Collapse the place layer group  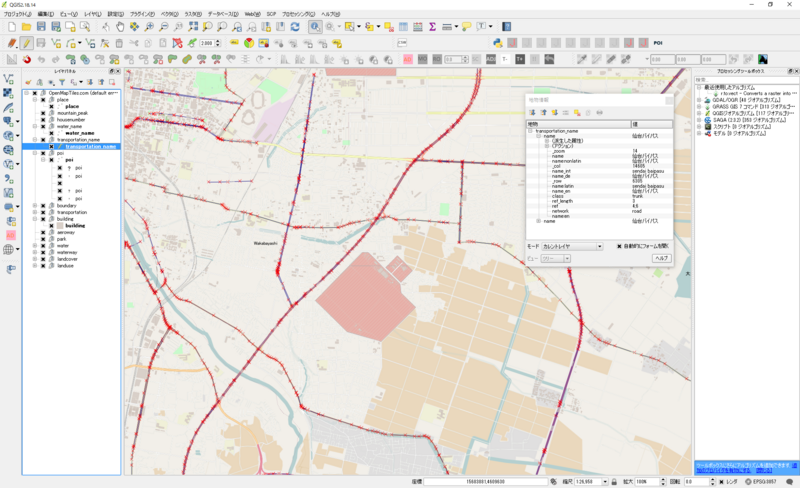tap(35, 100)
